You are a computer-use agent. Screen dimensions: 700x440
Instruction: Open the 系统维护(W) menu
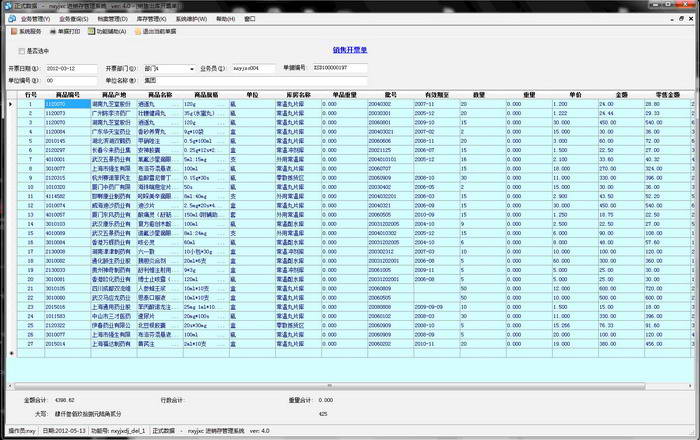191,19
